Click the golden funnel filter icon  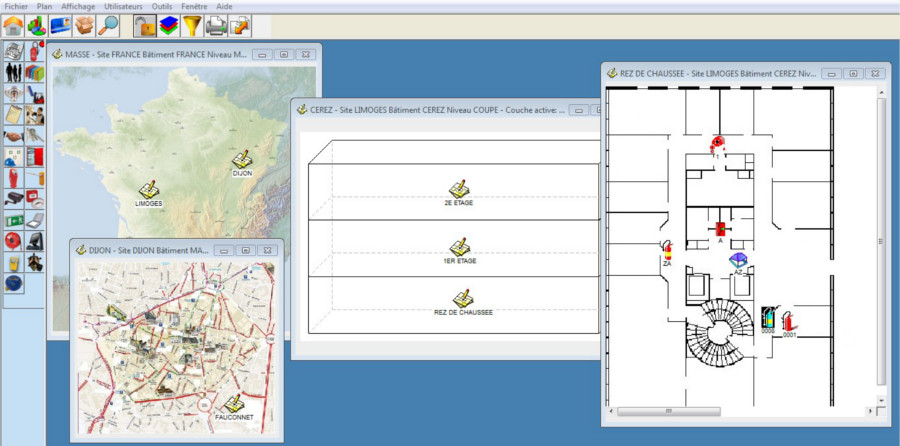[192, 26]
